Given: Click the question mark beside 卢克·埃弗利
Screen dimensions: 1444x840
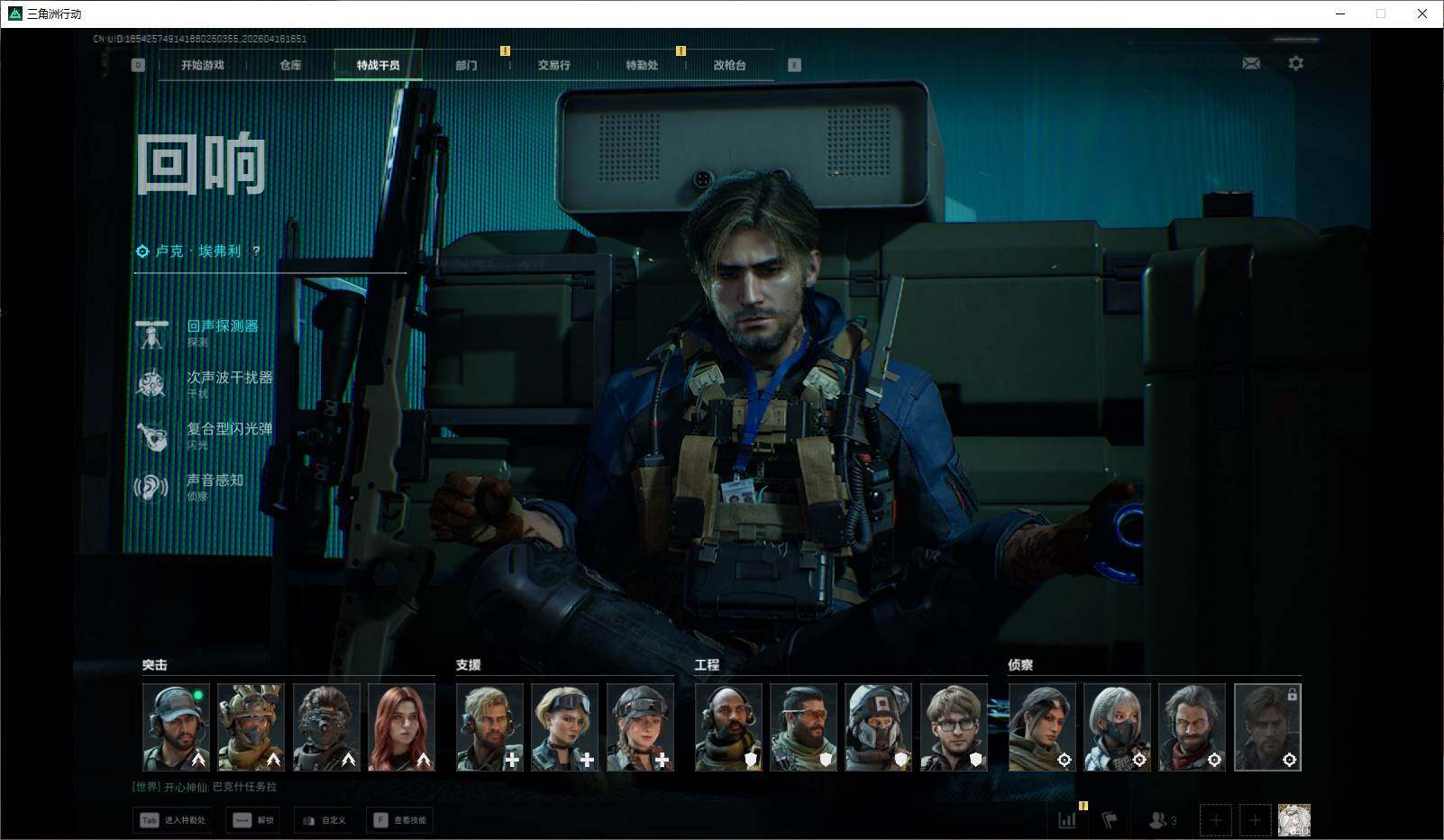Looking at the screenshot, I should 257,251.
